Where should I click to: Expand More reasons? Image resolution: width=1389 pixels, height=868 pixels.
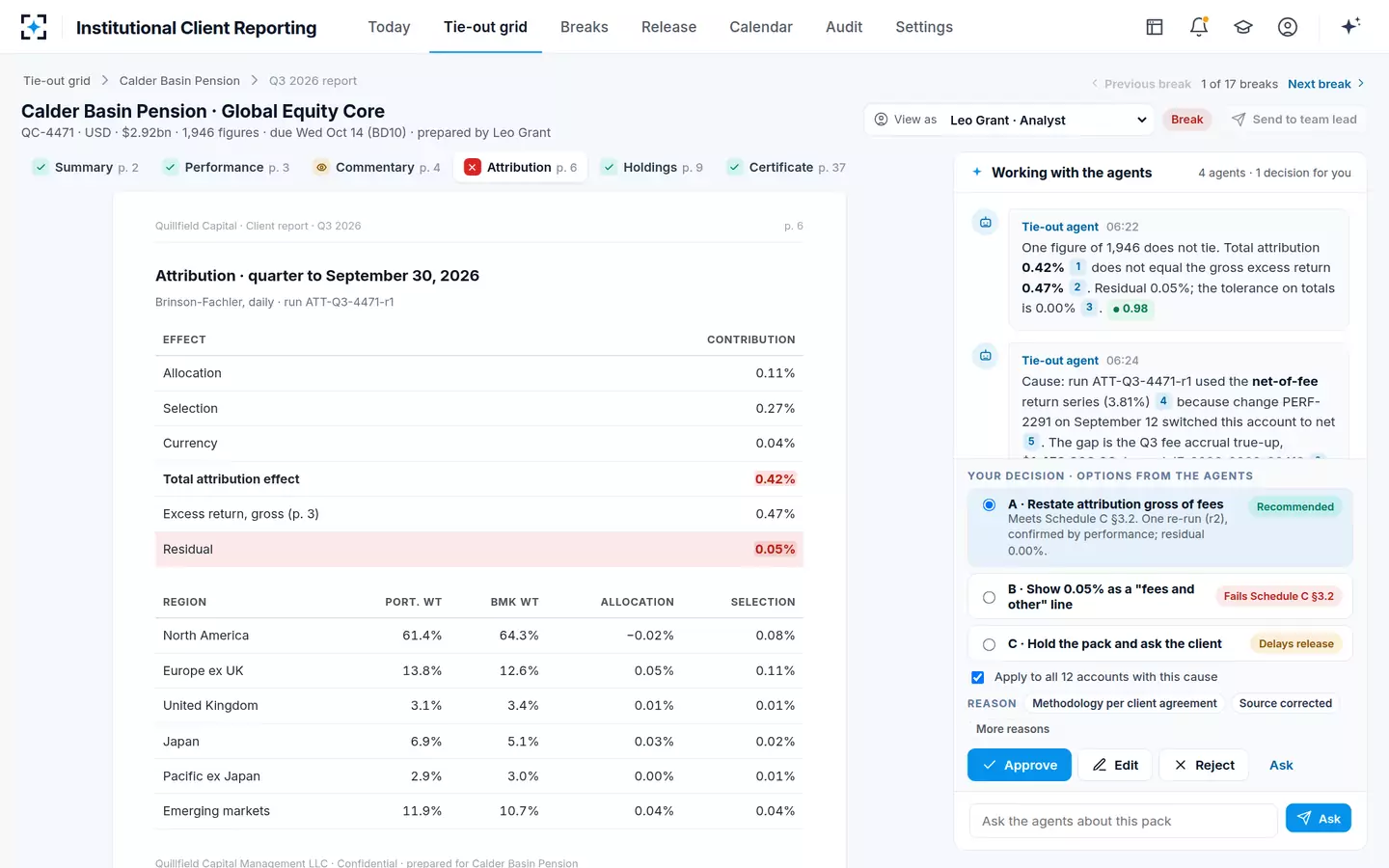coord(1013,729)
